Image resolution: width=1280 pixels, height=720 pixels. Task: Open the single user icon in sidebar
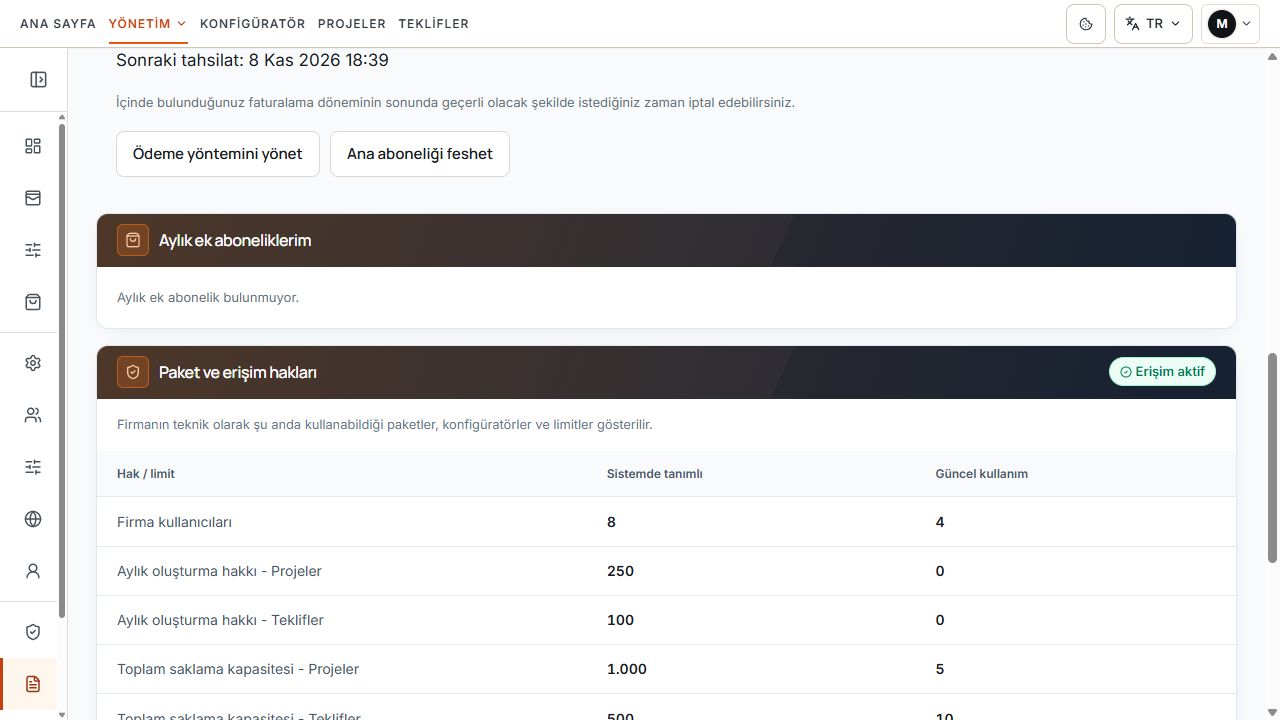click(33, 571)
